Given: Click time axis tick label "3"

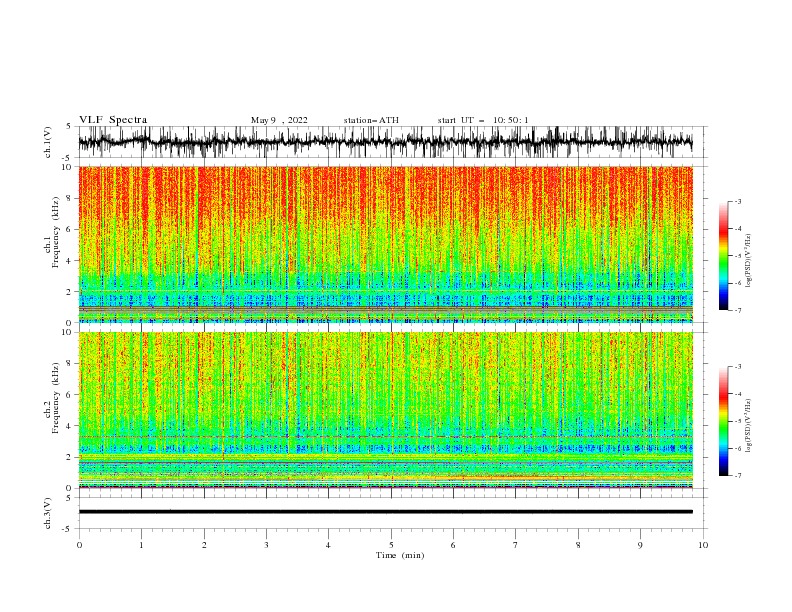Looking at the screenshot, I should click(x=266, y=545).
